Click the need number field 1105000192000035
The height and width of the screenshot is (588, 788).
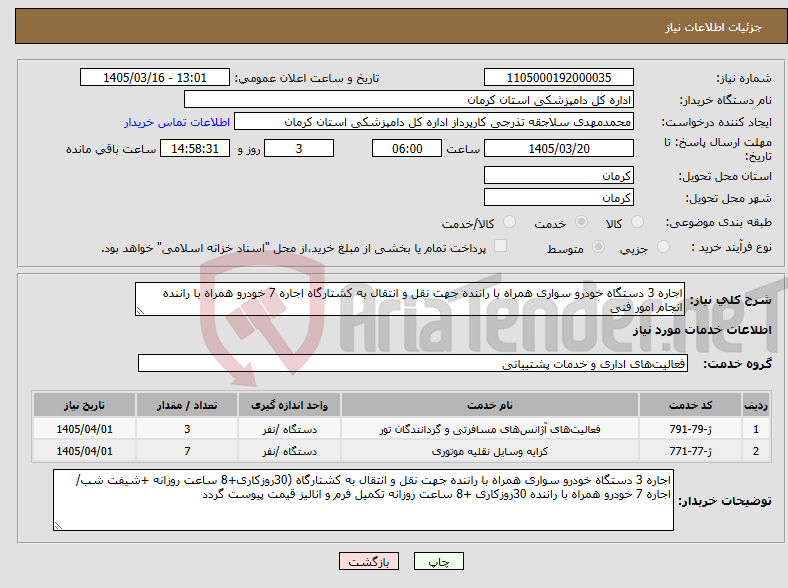point(558,77)
